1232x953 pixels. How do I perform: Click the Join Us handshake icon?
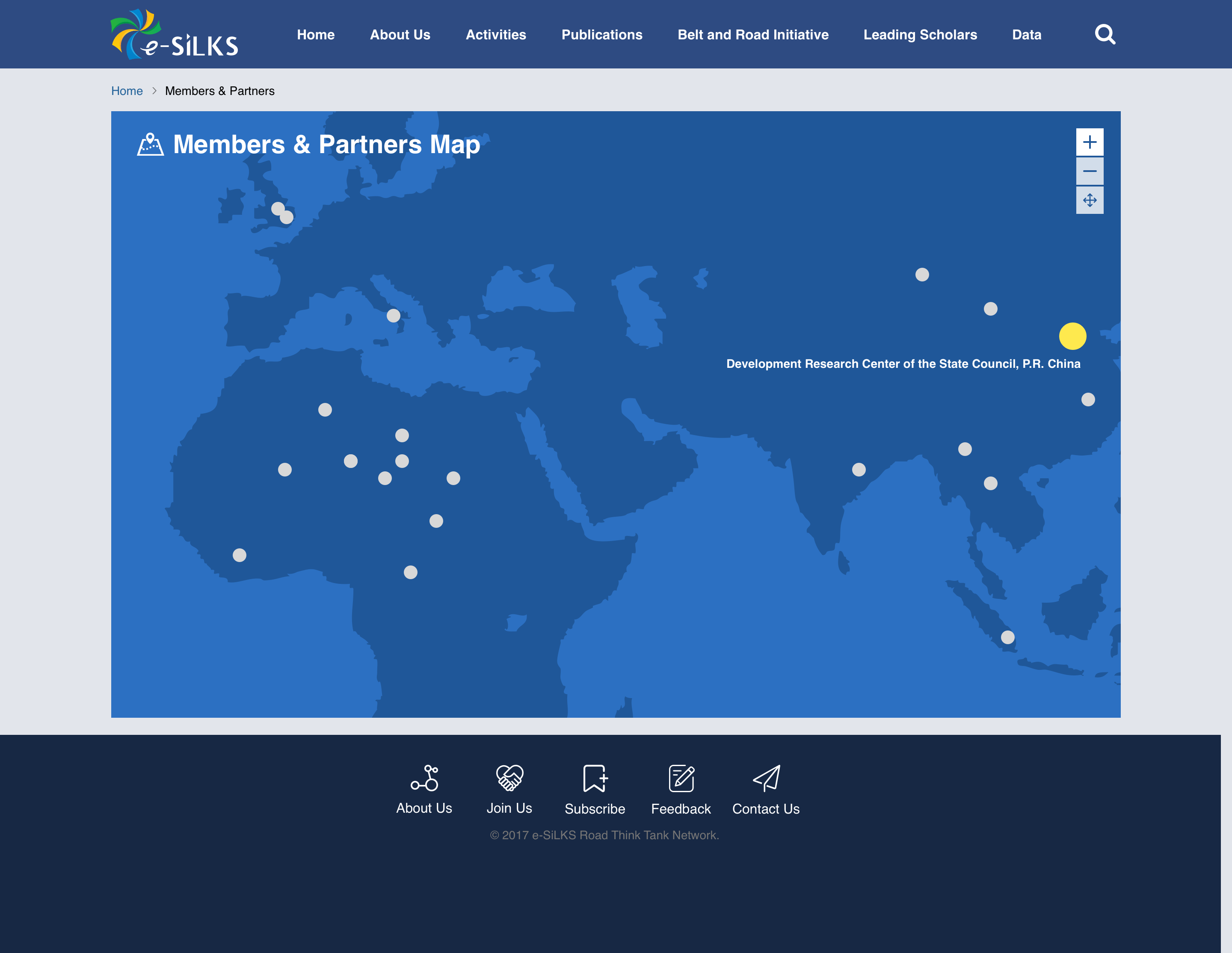coord(509,778)
